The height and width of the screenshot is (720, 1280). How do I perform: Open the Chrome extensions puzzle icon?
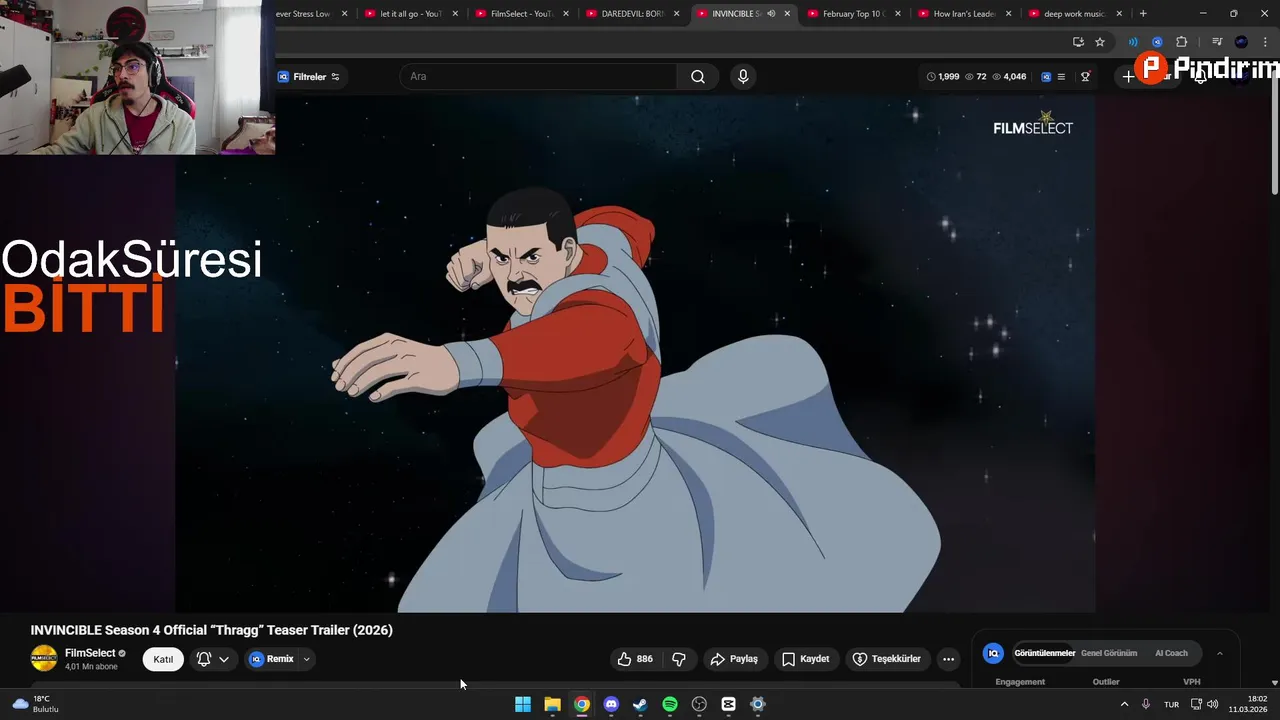coord(1181,42)
